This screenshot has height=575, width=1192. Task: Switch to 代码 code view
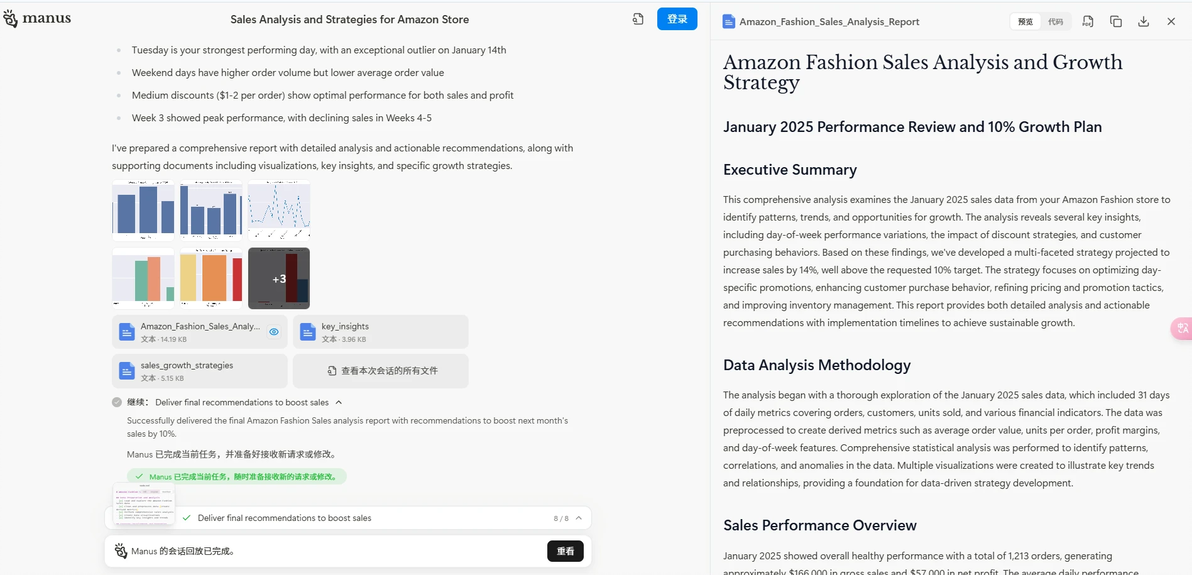click(x=1055, y=22)
